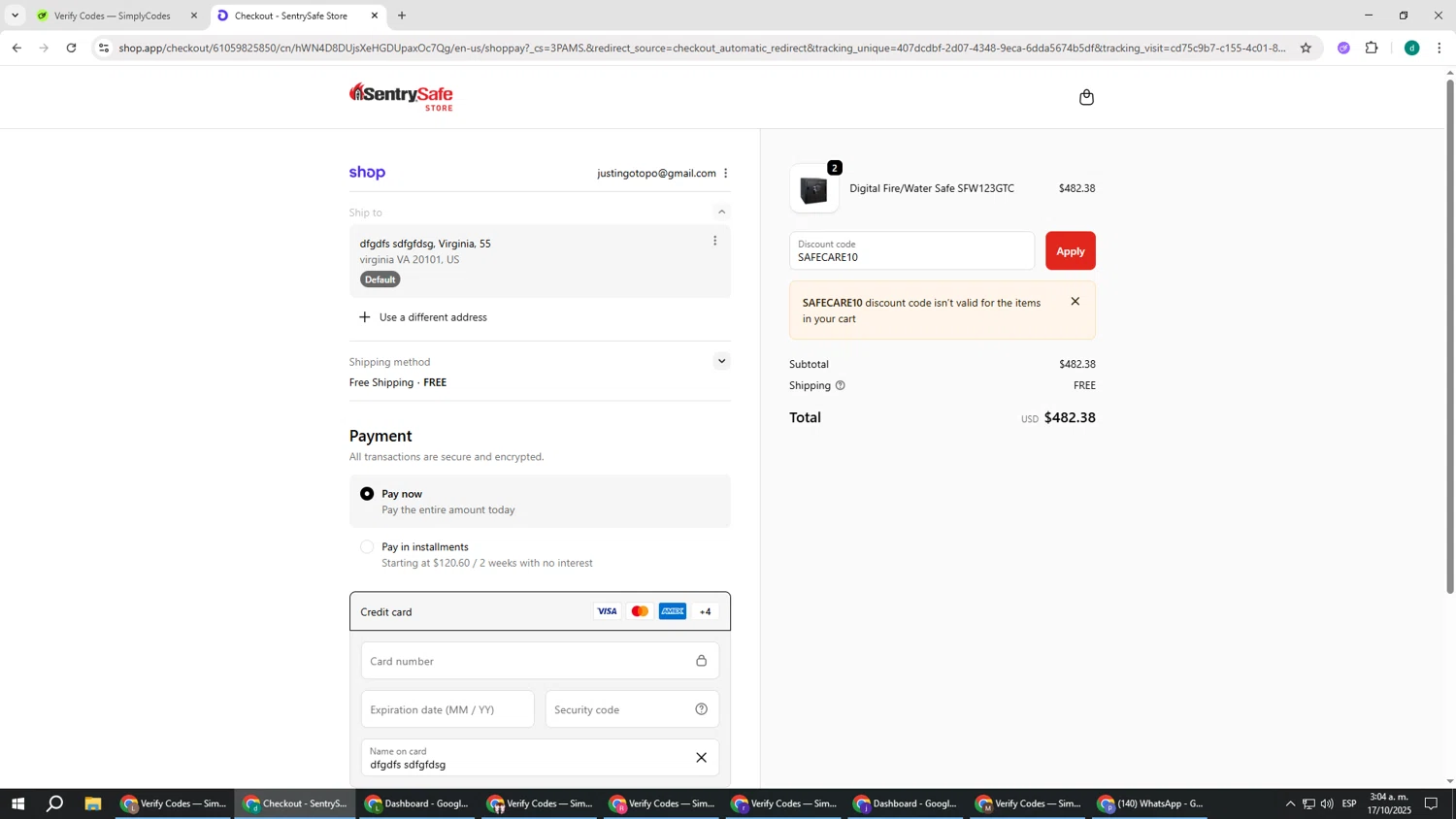Reload the checkout page
1456x819 pixels.
pos(71,48)
